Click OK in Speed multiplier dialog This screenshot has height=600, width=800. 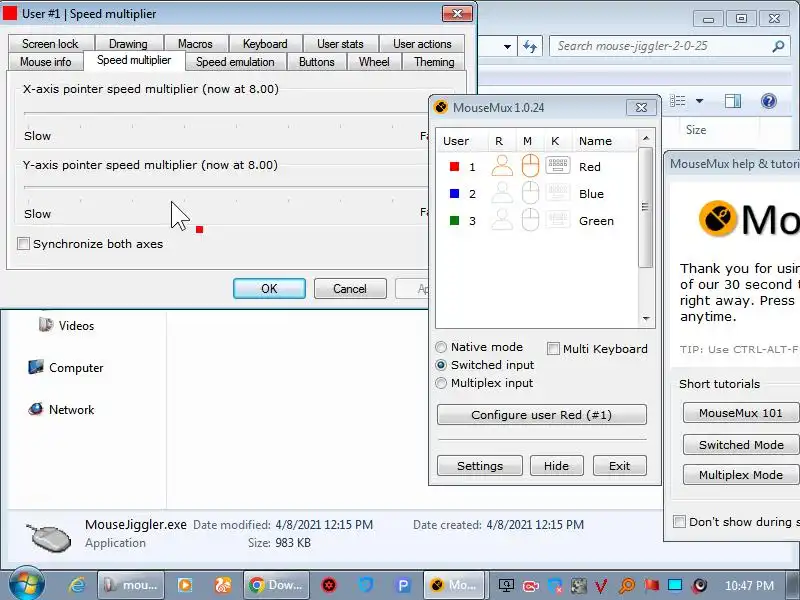269,288
